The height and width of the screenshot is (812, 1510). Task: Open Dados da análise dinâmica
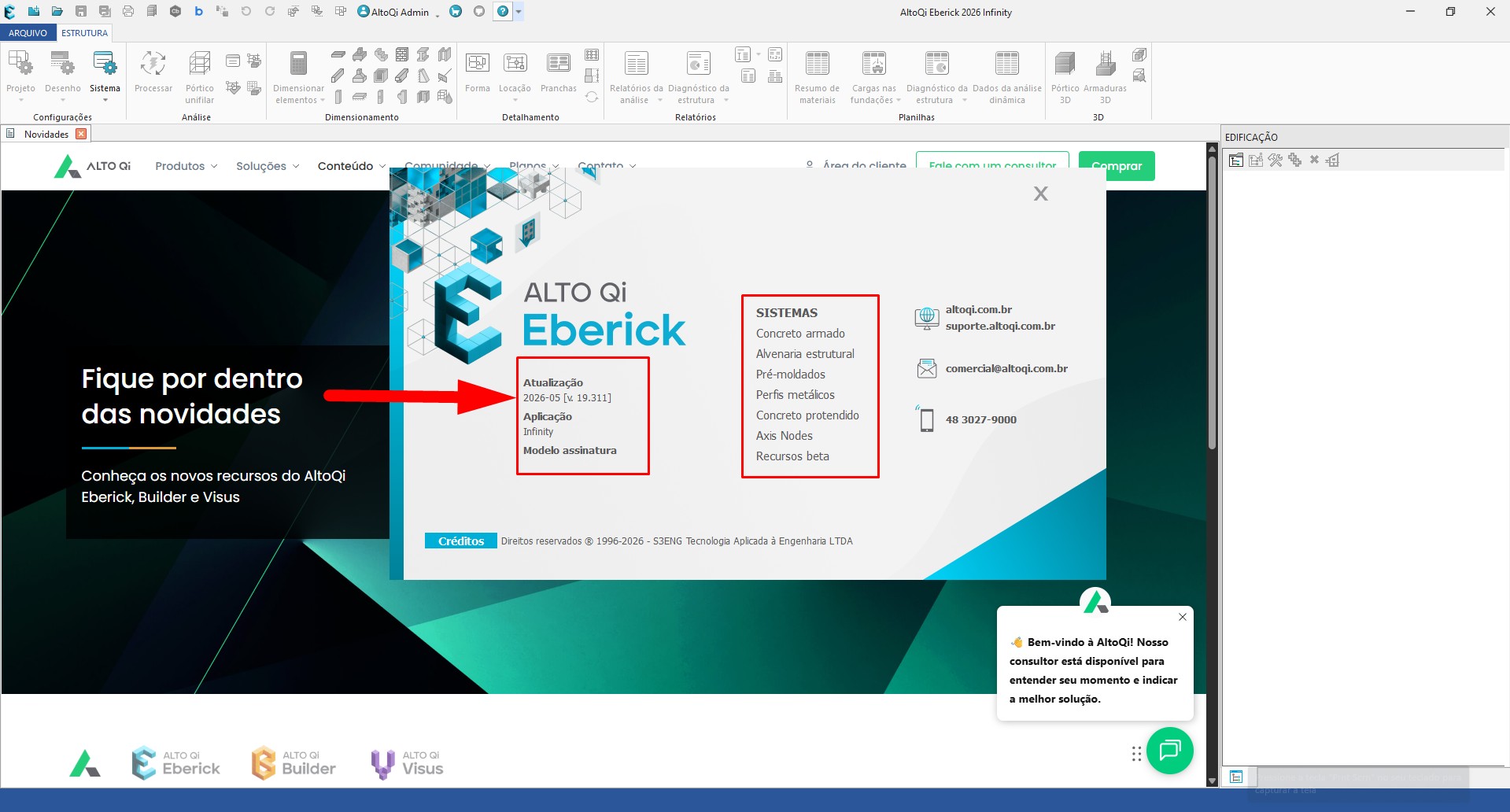[1006, 77]
